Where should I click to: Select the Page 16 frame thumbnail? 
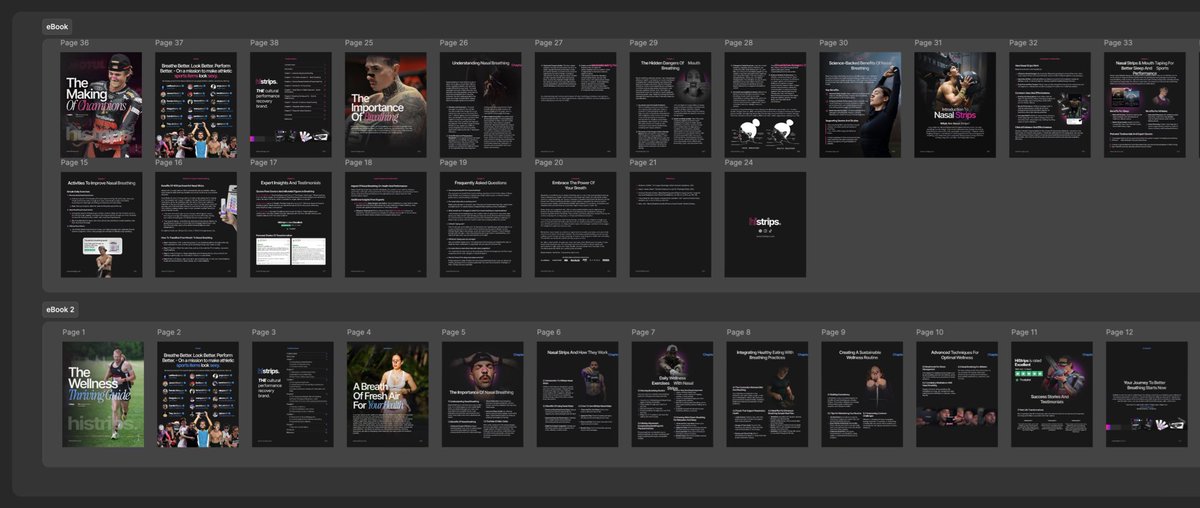click(196, 224)
